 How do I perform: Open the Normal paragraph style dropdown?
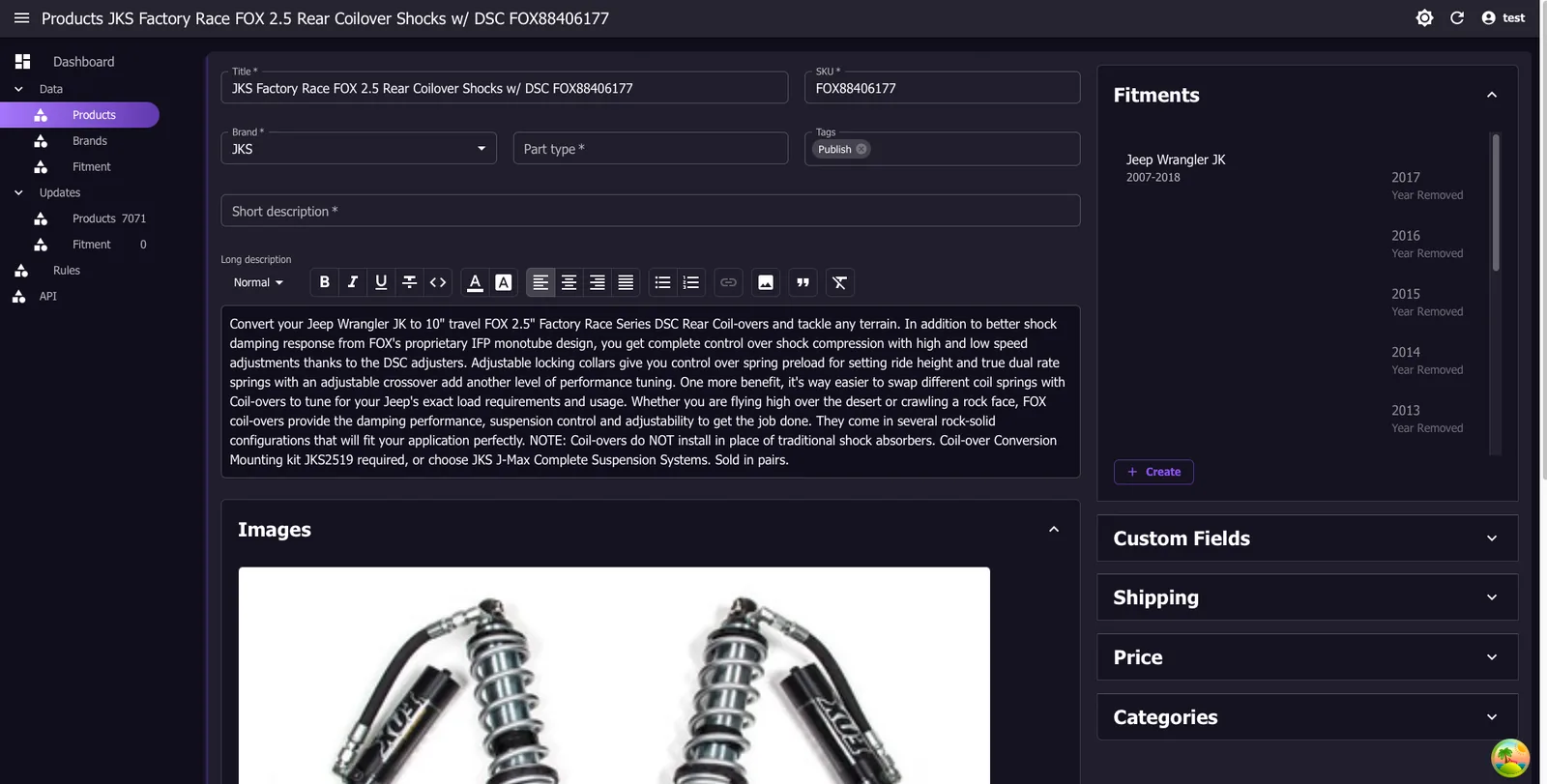coord(258,282)
